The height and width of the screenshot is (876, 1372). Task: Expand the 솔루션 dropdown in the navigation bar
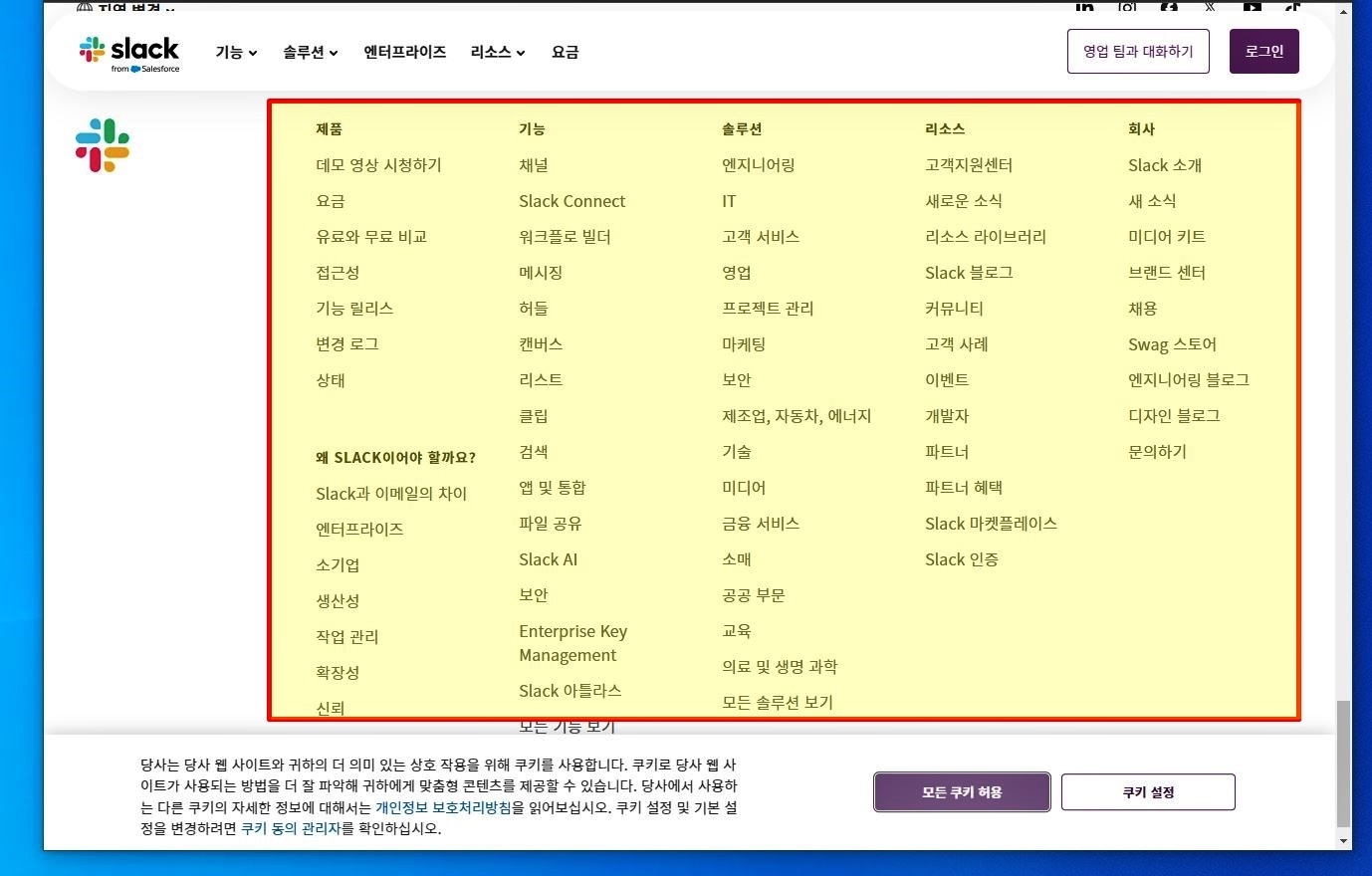point(310,52)
